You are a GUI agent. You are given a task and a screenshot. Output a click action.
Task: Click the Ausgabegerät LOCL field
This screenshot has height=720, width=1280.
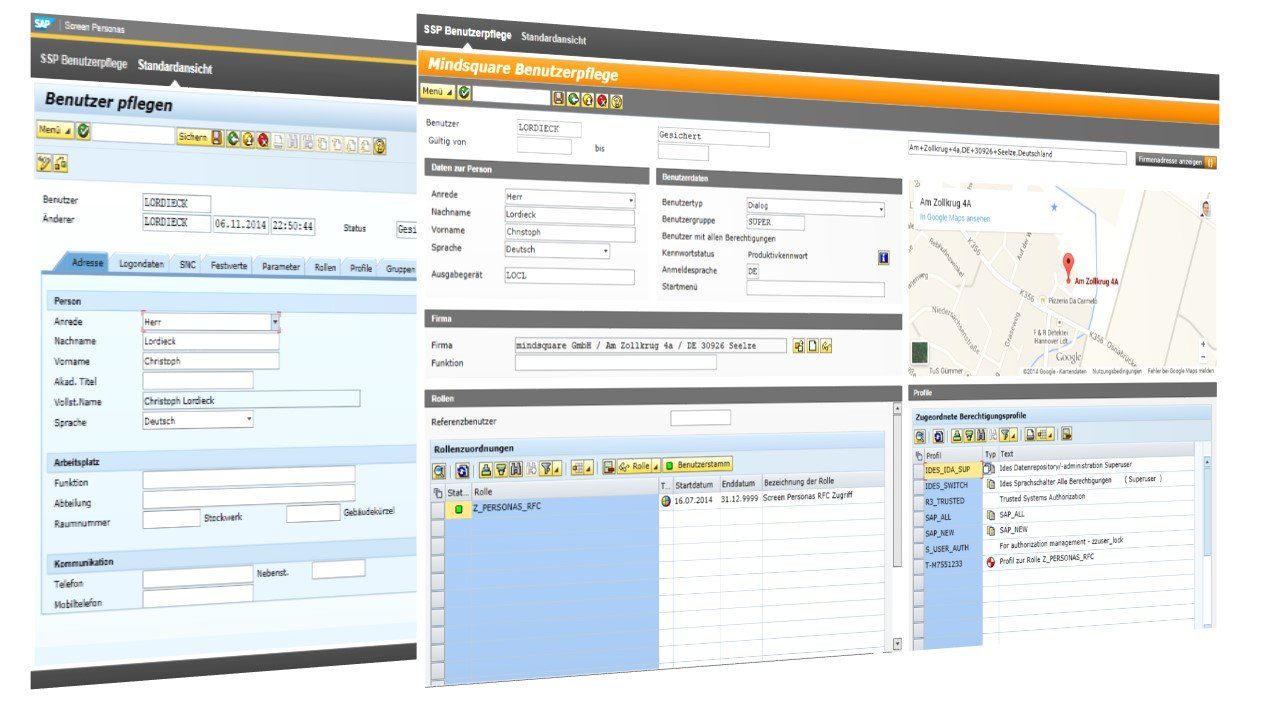pyautogui.click(x=569, y=276)
